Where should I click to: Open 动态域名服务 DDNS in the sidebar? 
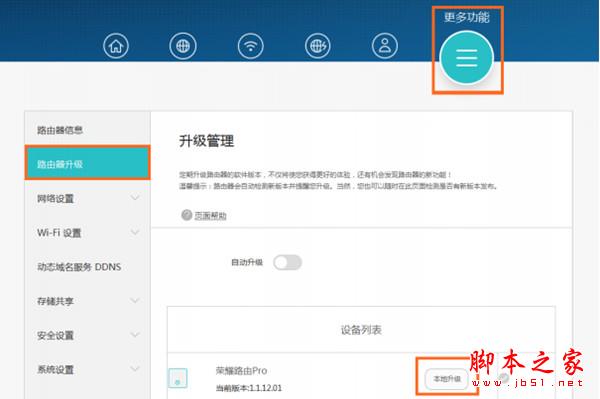[x=88, y=267]
